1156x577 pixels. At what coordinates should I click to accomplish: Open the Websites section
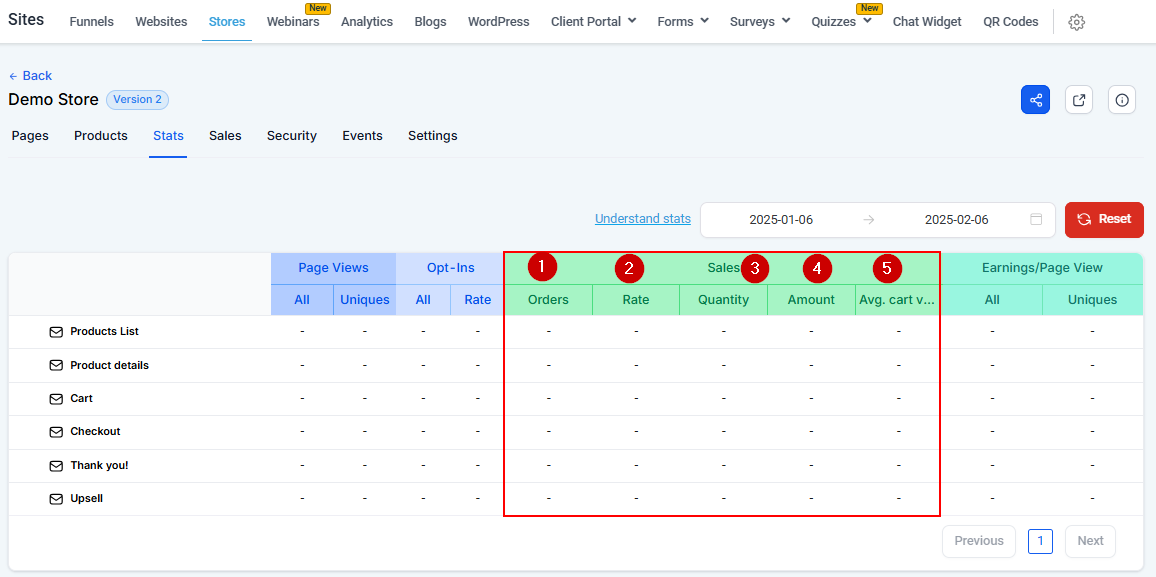[x=161, y=21]
